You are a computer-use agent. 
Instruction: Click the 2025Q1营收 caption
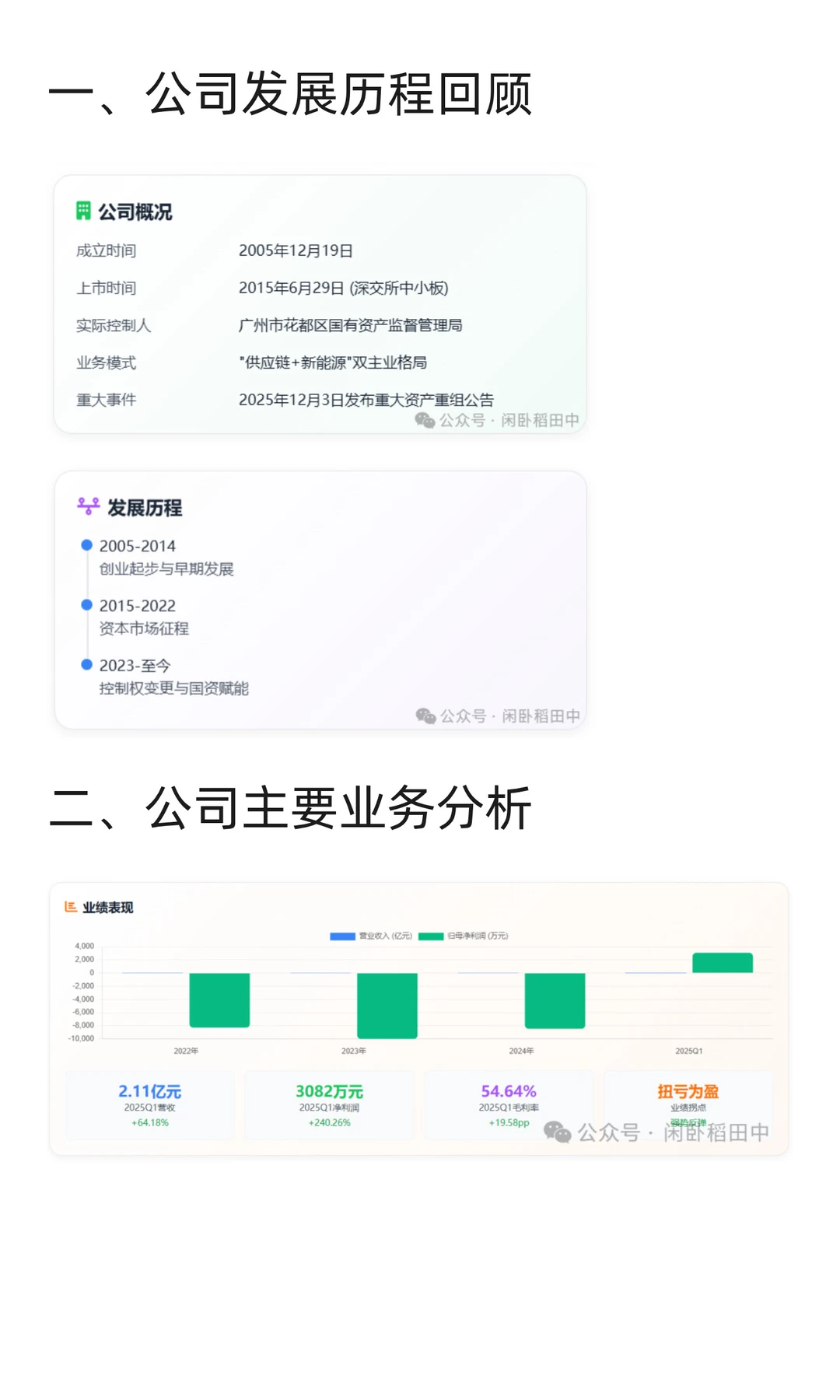tap(150, 1108)
